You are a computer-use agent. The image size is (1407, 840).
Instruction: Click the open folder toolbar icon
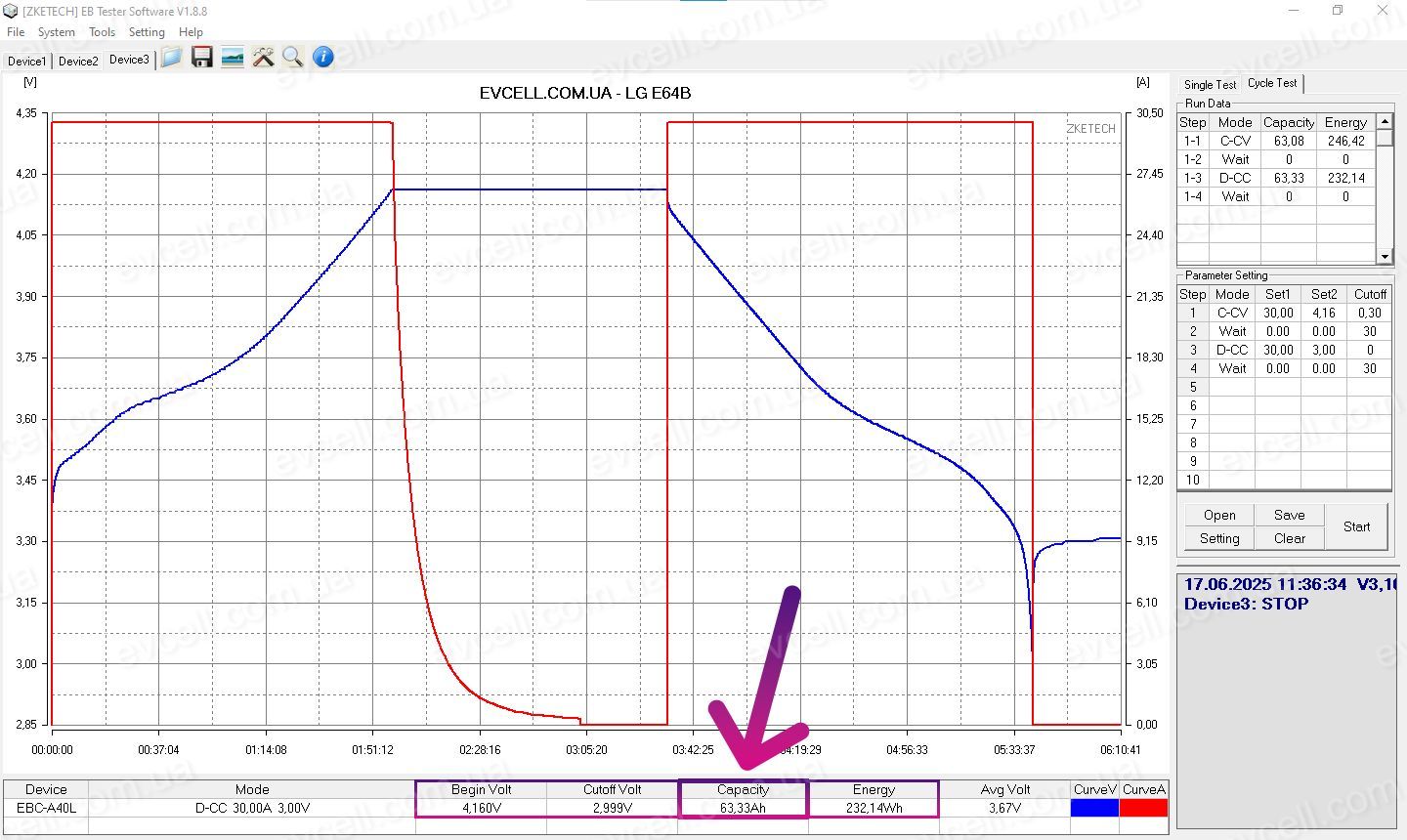point(171,58)
